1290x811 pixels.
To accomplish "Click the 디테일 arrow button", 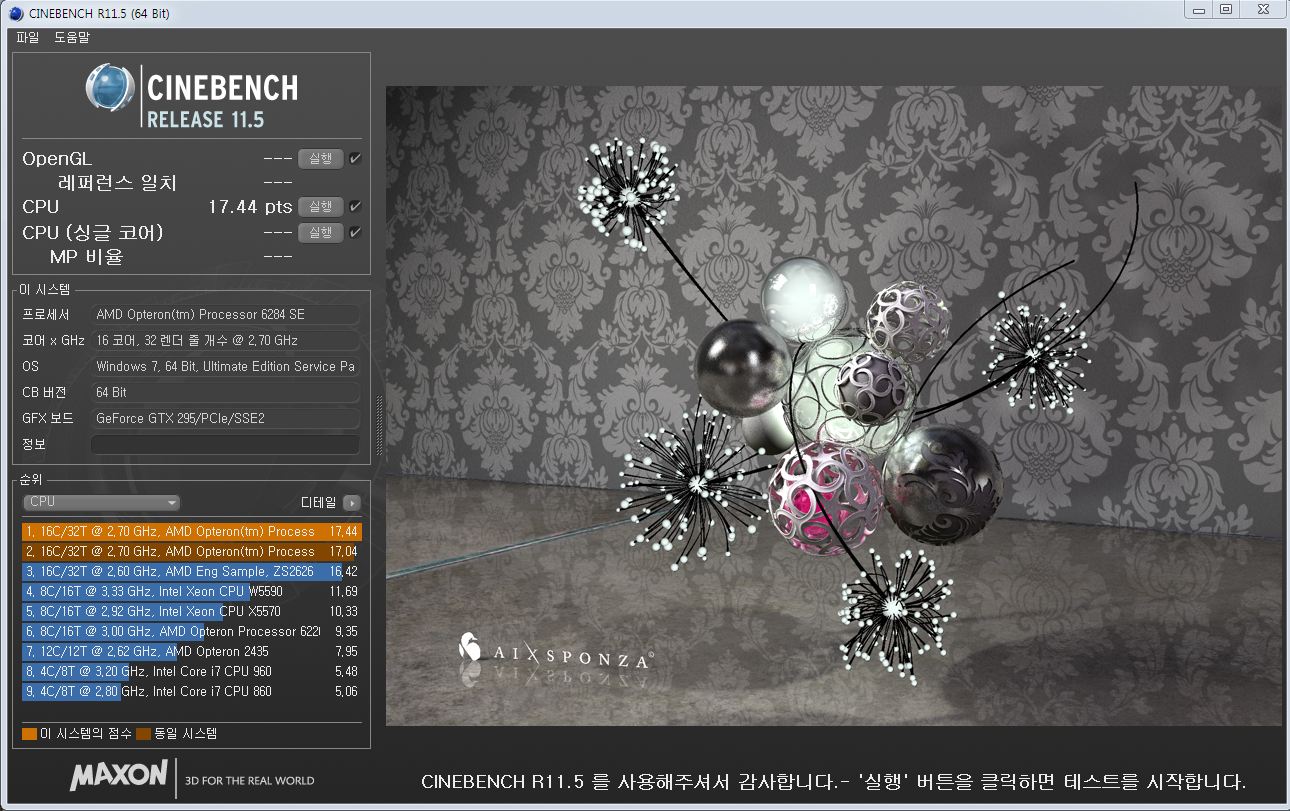I will (351, 502).
